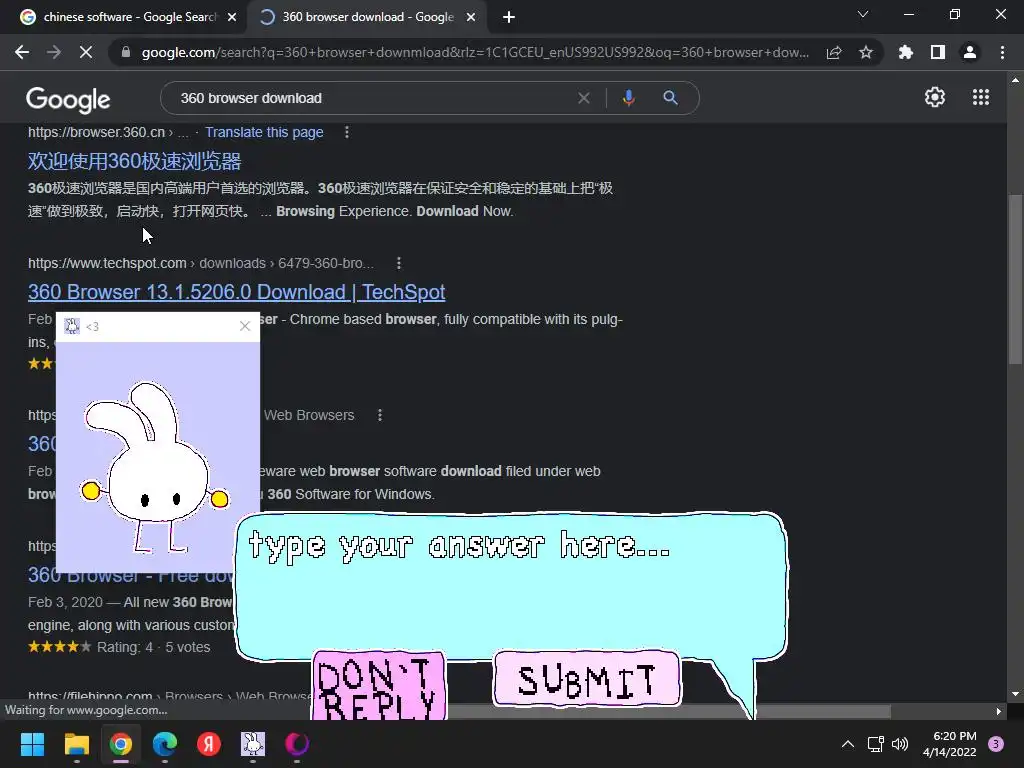Click the type your answer here box
This screenshot has height=768, width=1024.
click(x=511, y=584)
